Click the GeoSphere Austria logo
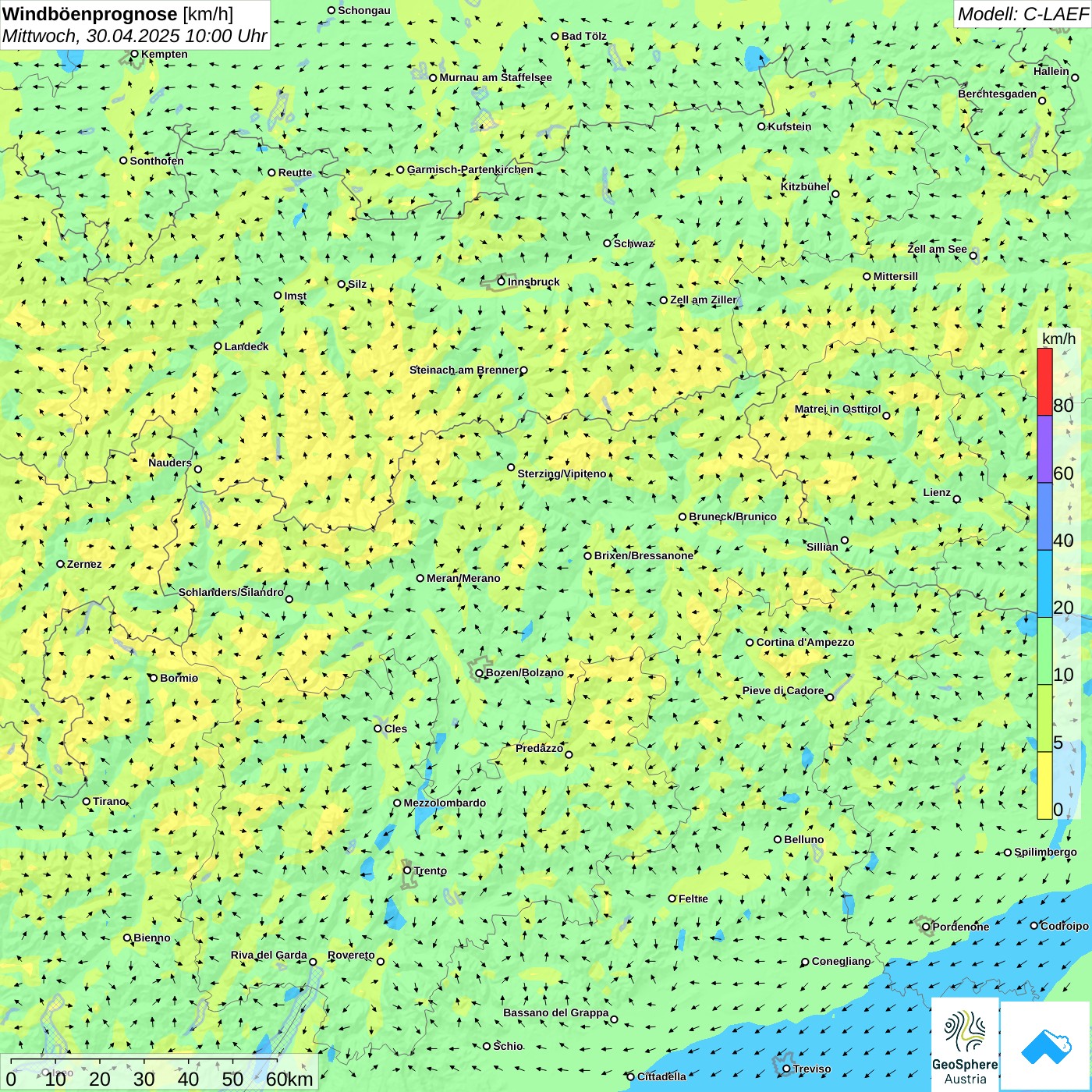 (x=965, y=1044)
